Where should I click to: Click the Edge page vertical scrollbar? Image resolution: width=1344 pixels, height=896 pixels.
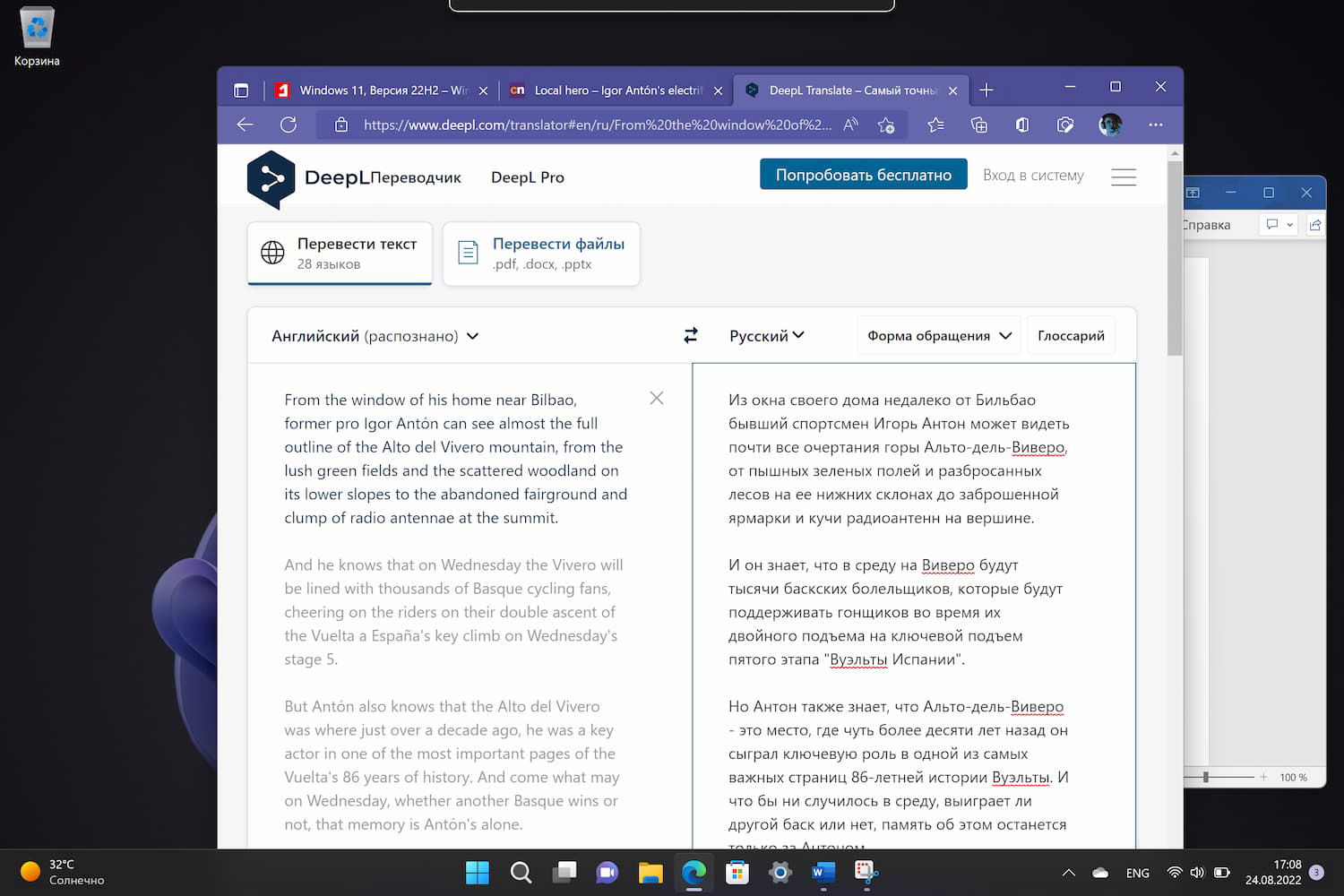1175,260
